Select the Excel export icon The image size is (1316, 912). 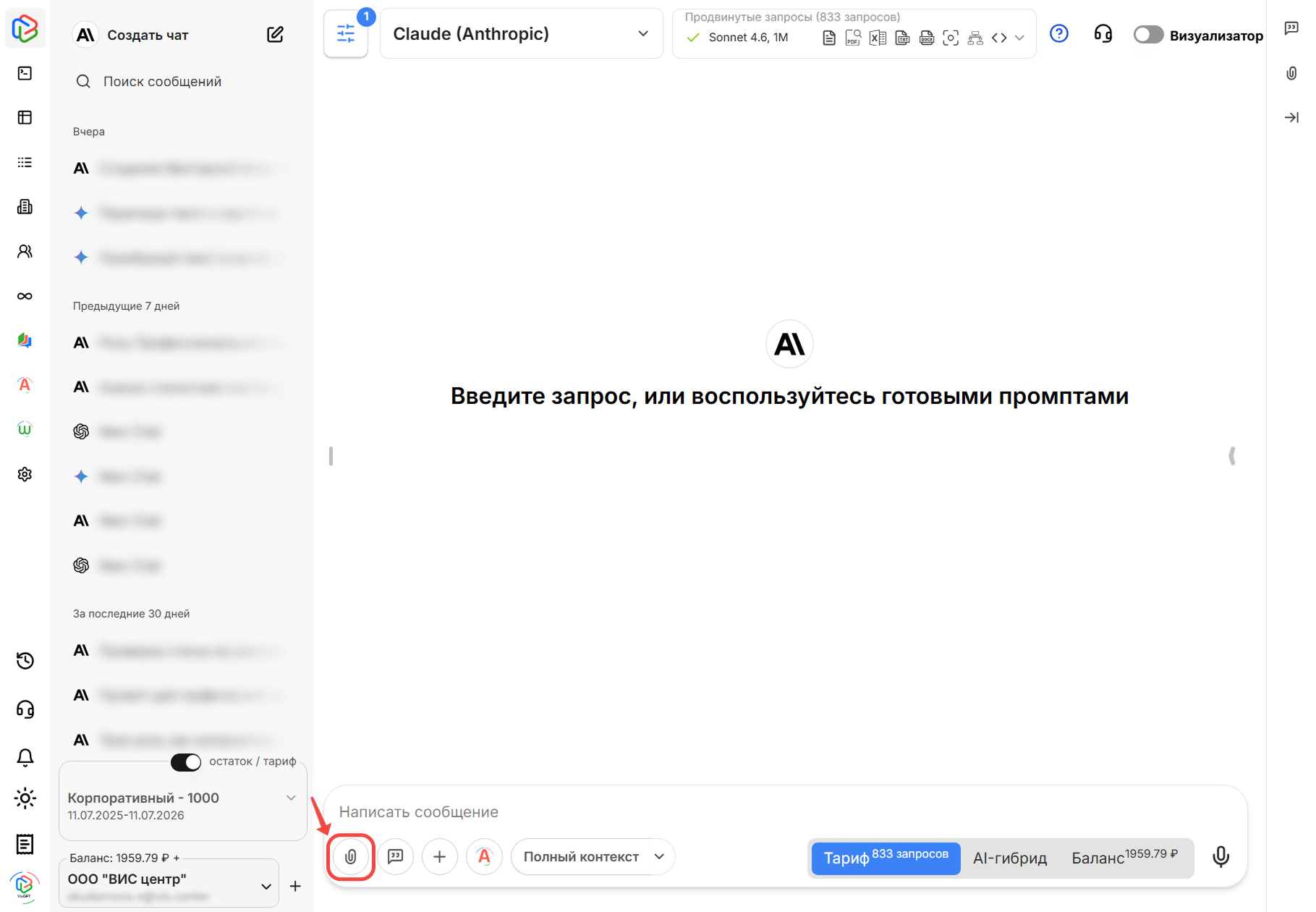(x=878, y=38)
